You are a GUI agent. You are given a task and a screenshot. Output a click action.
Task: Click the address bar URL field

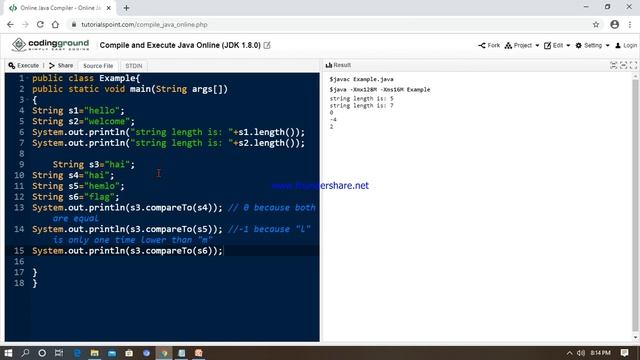pyautogui.click(x=327, y=24)
